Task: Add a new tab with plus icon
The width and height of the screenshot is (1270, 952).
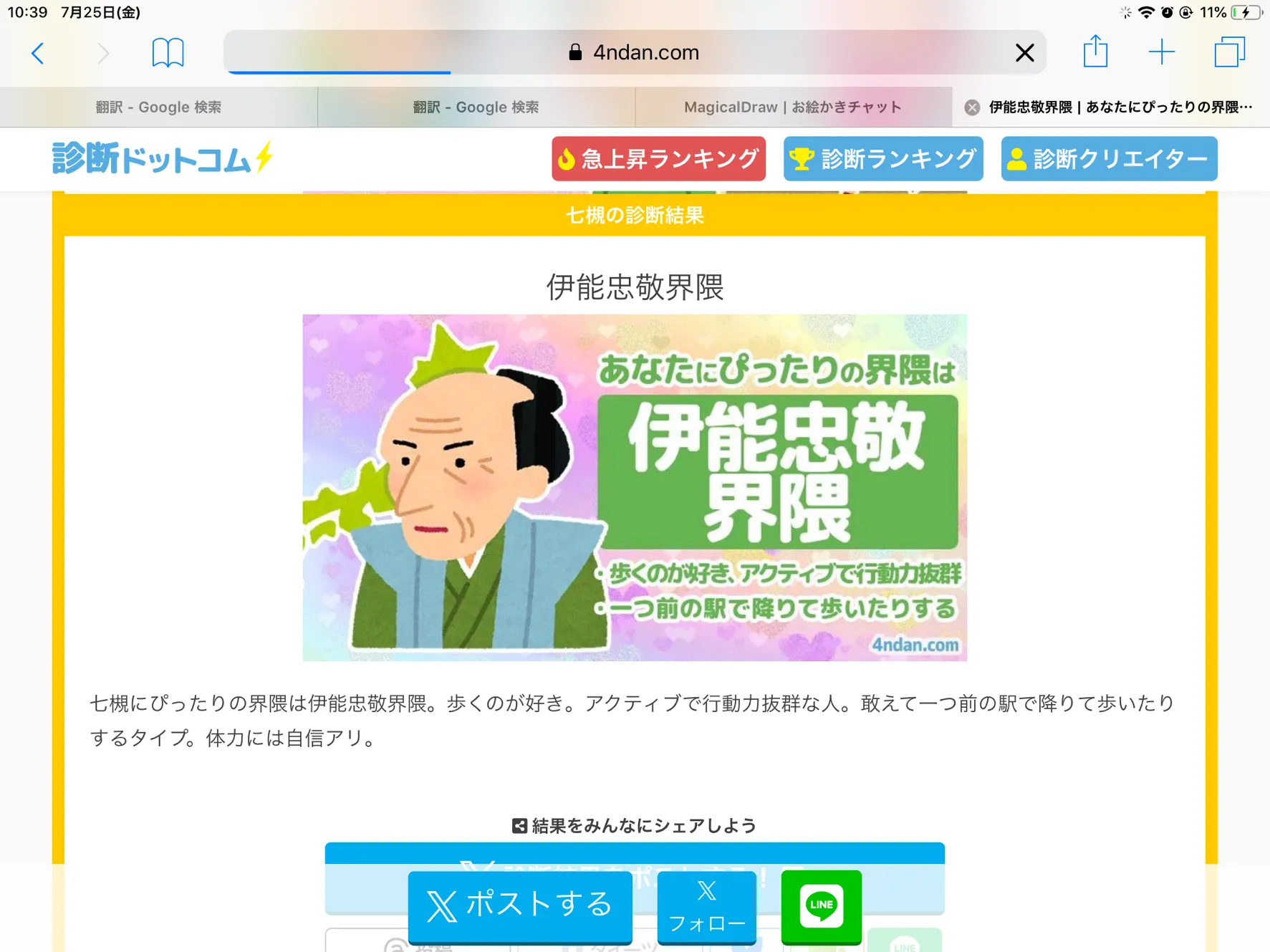Action: [1161, 52]
